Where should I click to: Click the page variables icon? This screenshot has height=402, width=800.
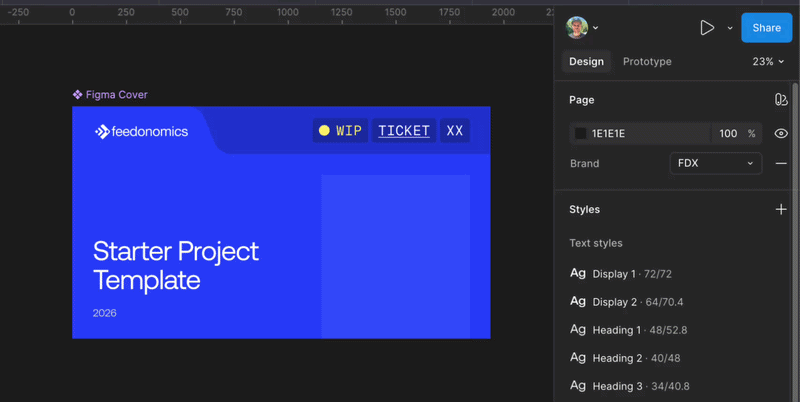coord(781,99)
